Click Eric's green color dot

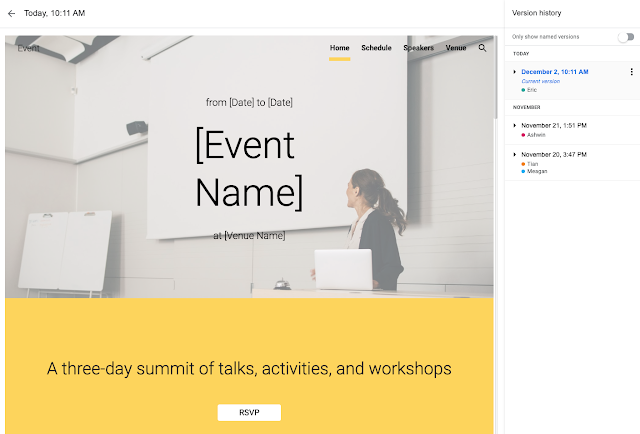pos(523,90)
